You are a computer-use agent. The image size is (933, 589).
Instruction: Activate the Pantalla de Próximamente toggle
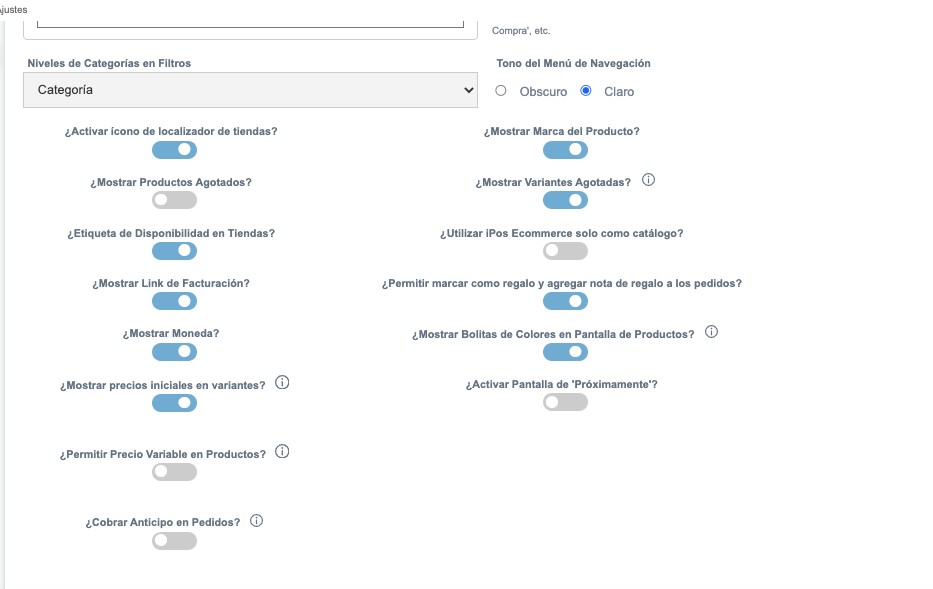click(x=565, y=402)
